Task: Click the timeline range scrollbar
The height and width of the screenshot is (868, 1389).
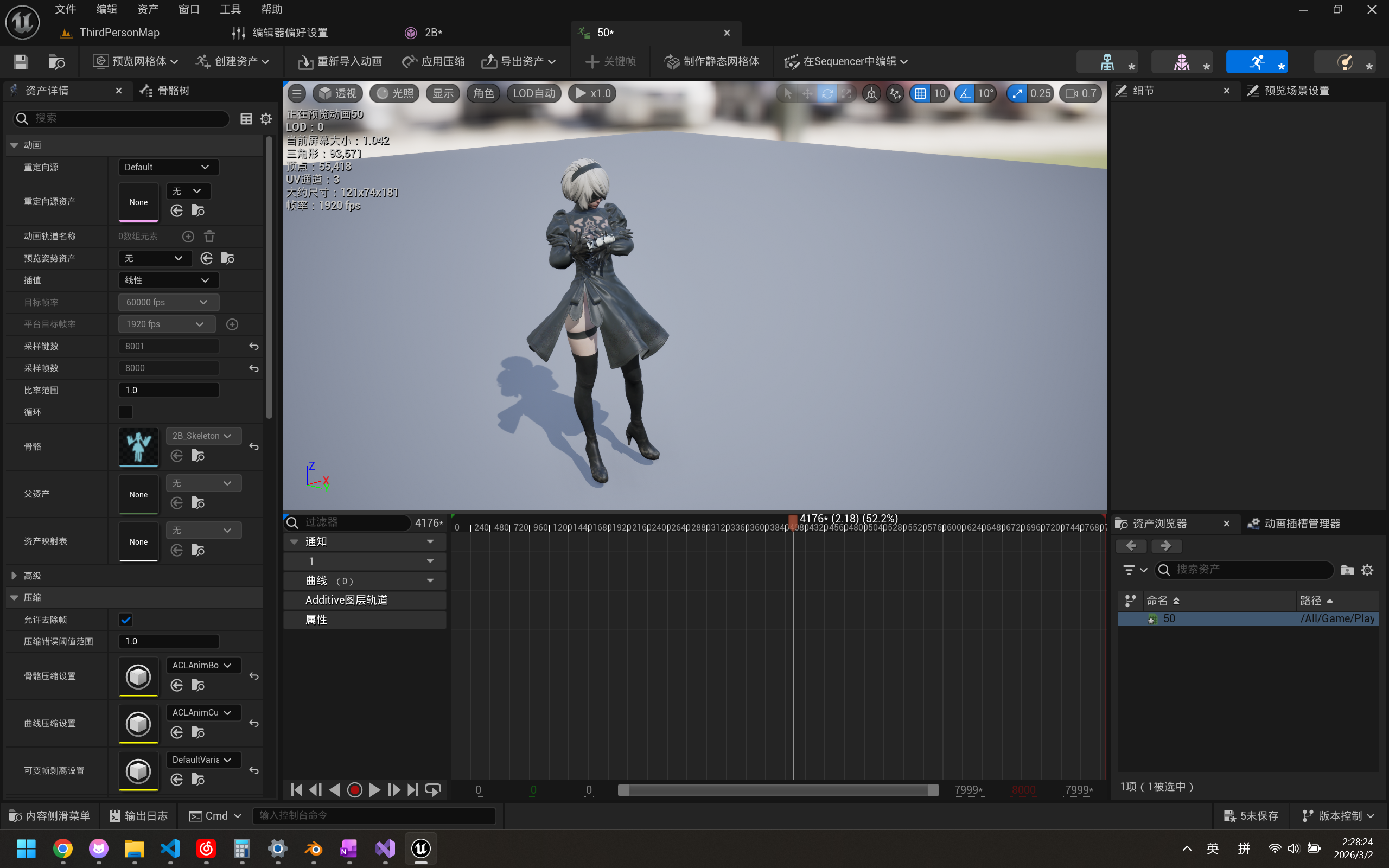Action: (778, 790)
